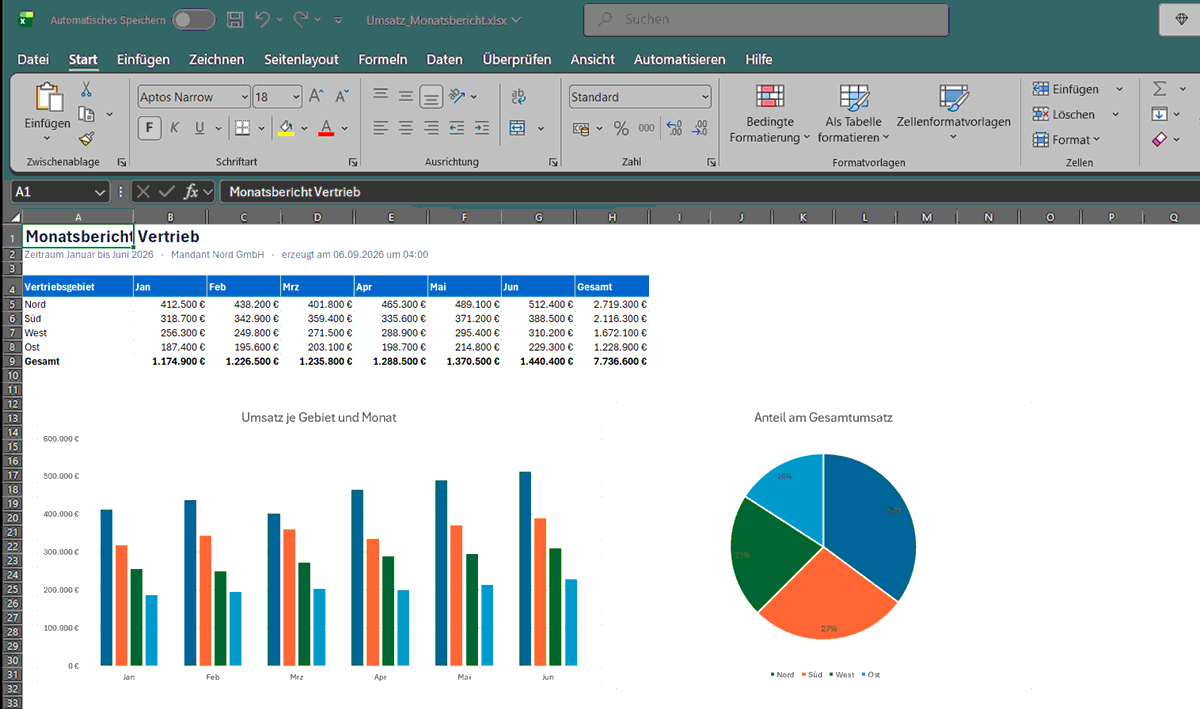Open the Zellenformatvorlagen dropdown
1200x709 pixels.
pyautogui.click(x=953, y=111)
